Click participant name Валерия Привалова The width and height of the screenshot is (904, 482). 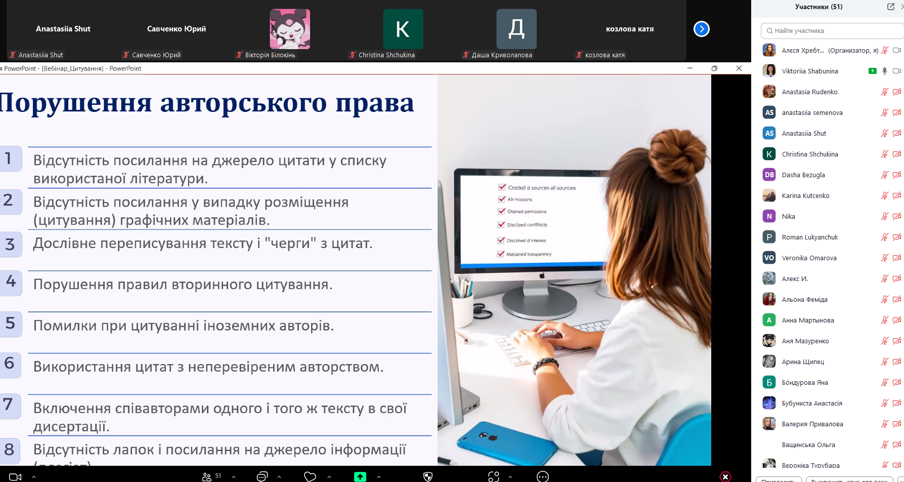(812, 424)
